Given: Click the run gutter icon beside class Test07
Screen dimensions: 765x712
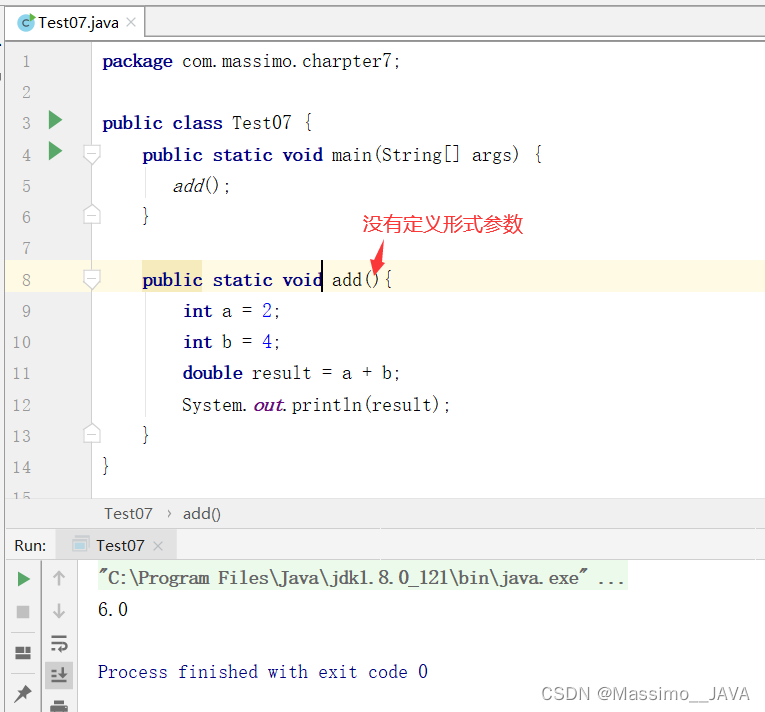Looking at the screenshot, I should 56,120.
